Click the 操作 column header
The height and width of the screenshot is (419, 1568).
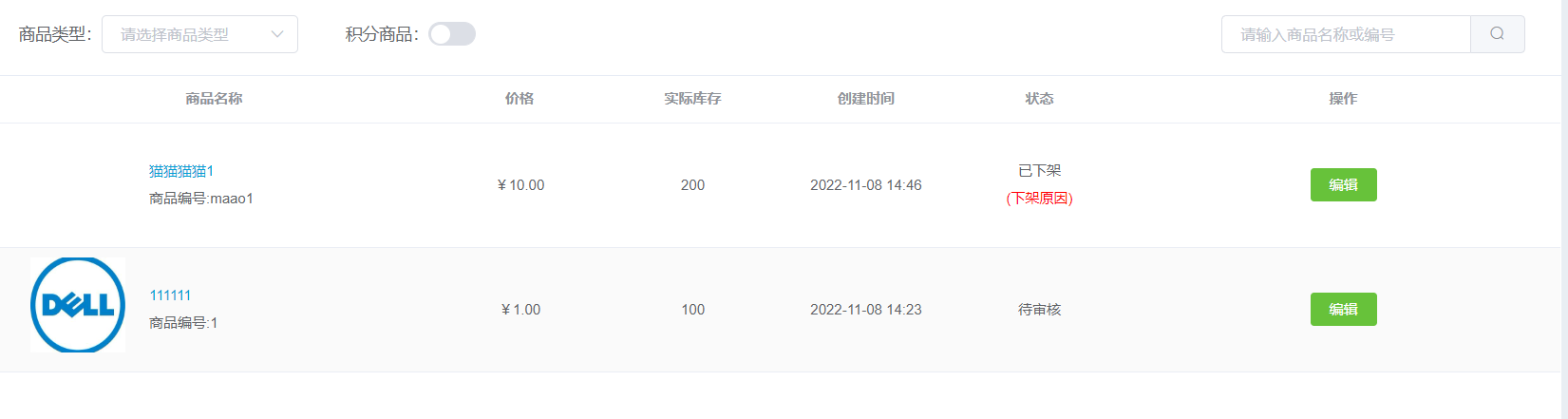(x=1343, y=99)
